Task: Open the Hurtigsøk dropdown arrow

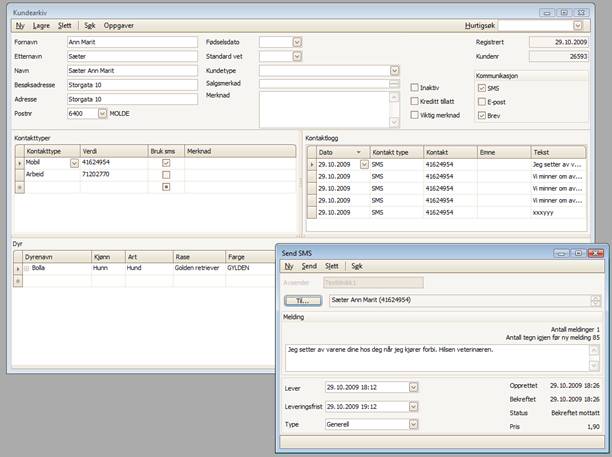Action: pos(578,26)
